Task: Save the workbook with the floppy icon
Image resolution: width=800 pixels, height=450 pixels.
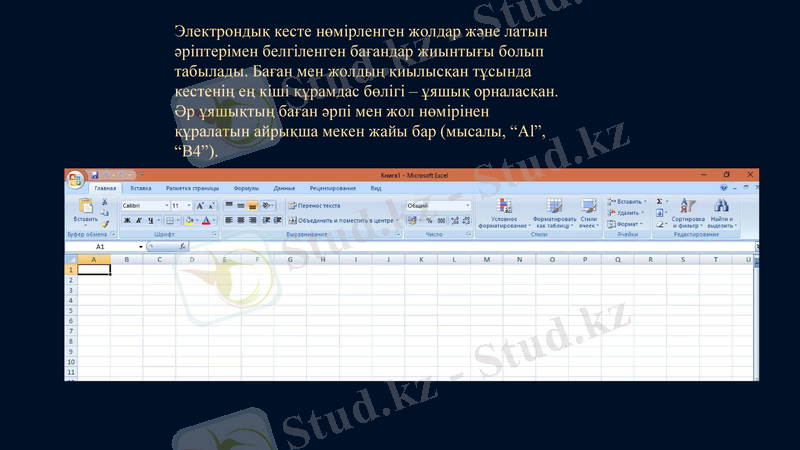Action: pos(94,175)
